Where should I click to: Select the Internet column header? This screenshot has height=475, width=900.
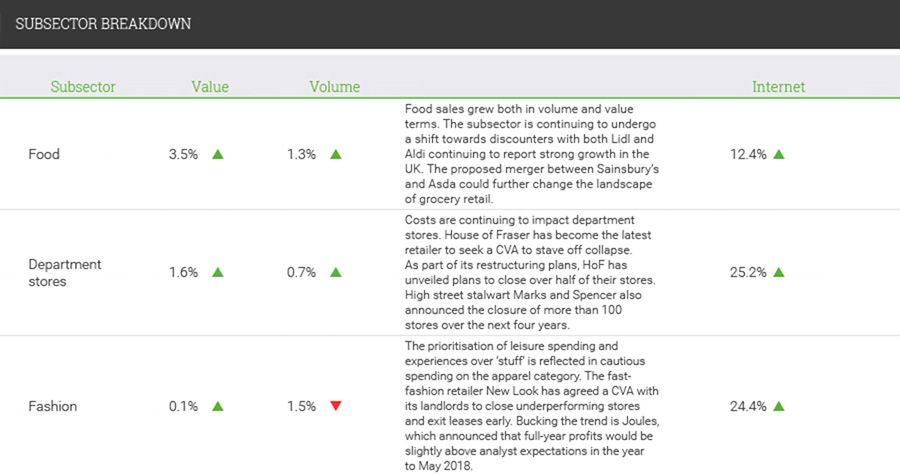point(778,87)
